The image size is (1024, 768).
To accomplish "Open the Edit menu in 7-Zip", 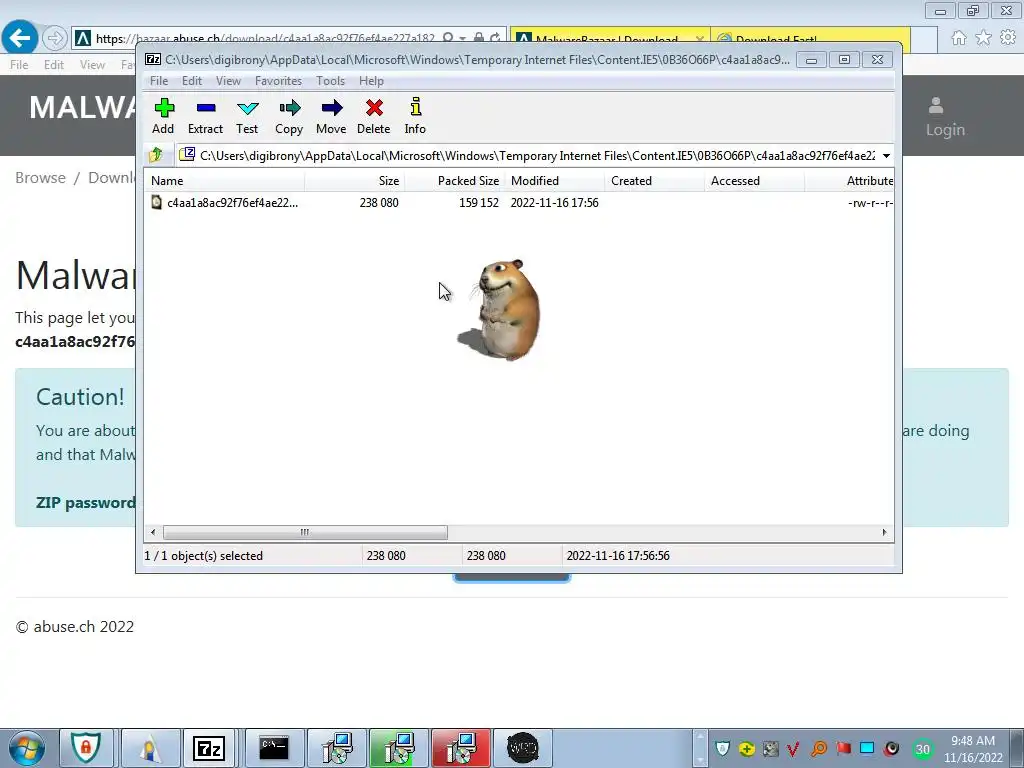I will (x=191, y=81).
